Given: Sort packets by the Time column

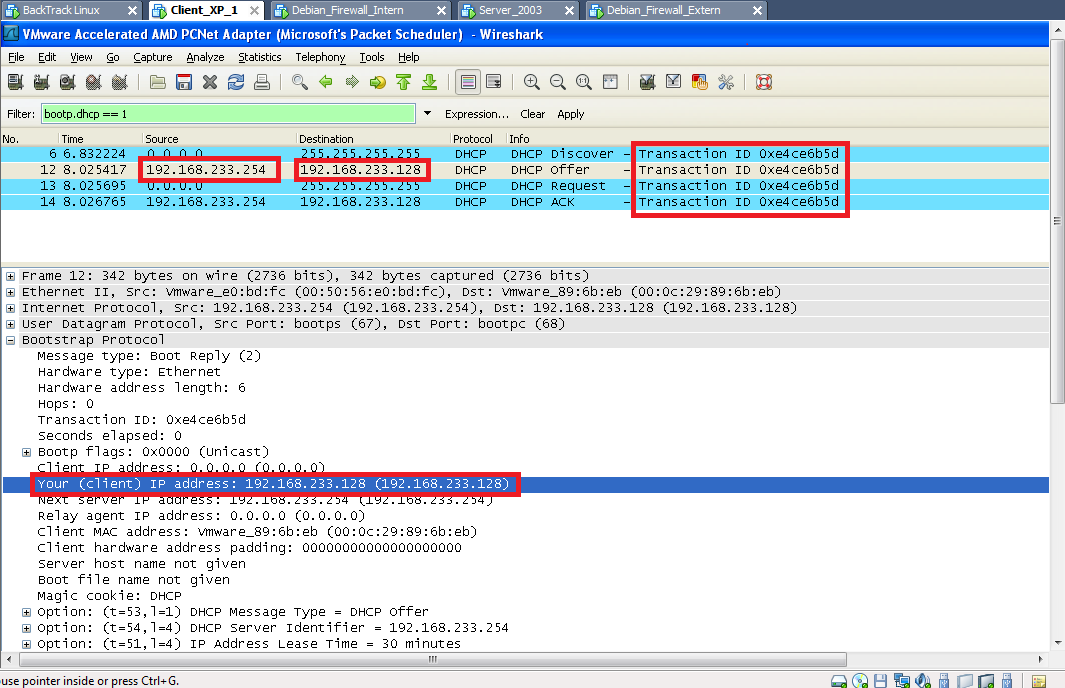Looking at the screenshot, I should pyautogui.click(x=101, y=139).
